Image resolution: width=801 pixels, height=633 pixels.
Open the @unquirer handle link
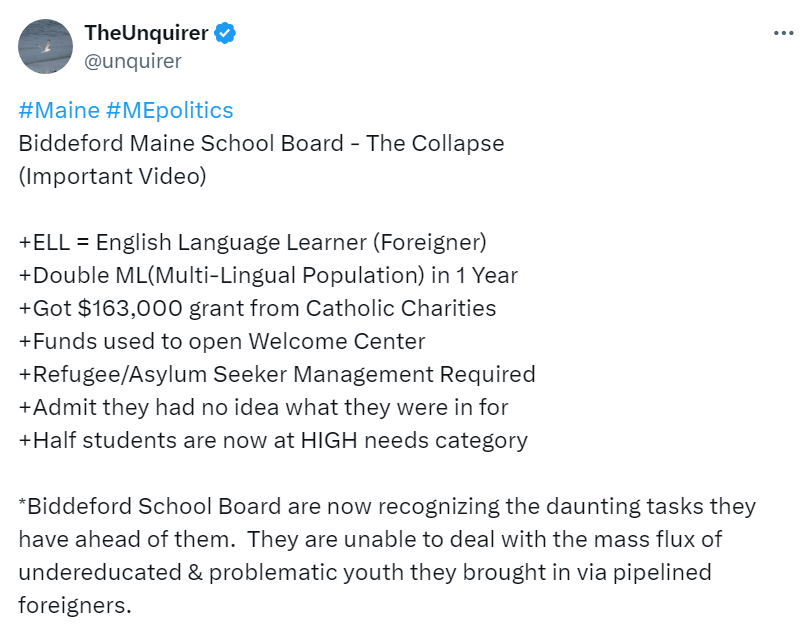(x=133, y=61)
